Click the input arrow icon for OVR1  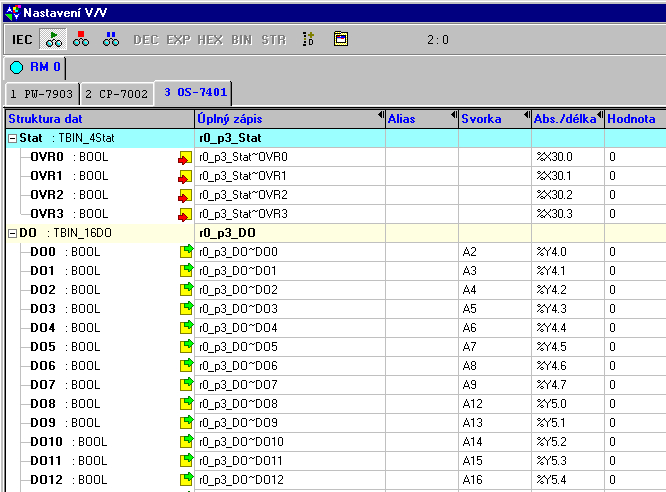pos(185,176)
